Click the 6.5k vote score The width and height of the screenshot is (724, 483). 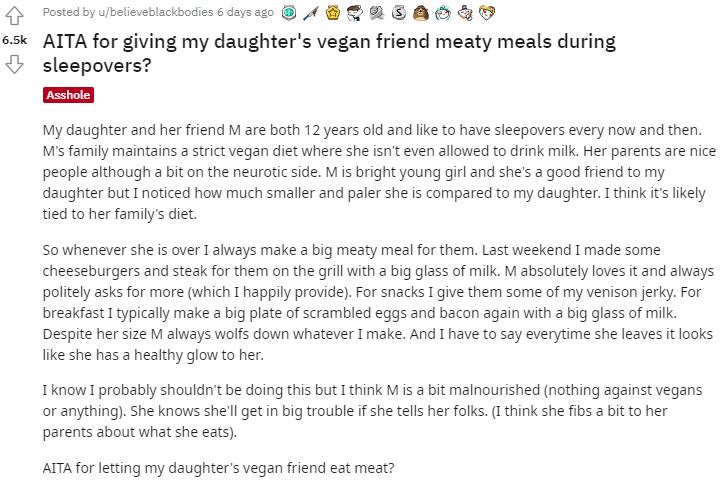14,40
